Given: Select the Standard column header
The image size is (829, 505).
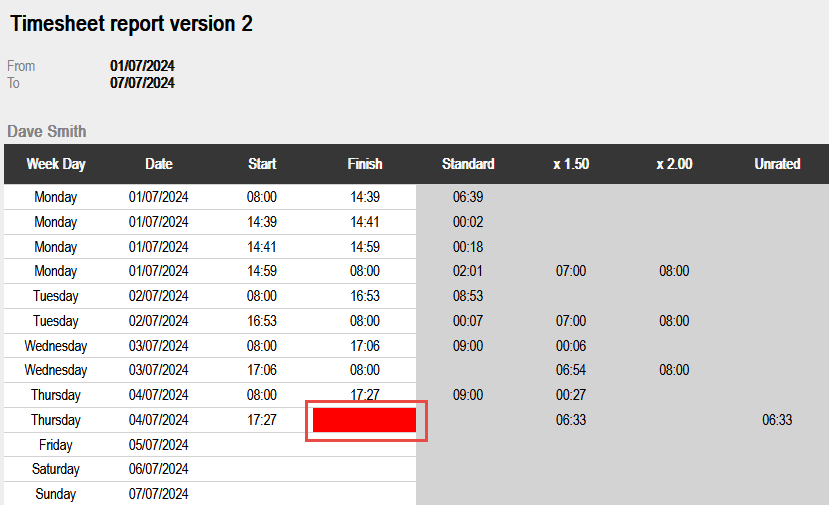Looking at the screenshot, I should tap(468, 164).
